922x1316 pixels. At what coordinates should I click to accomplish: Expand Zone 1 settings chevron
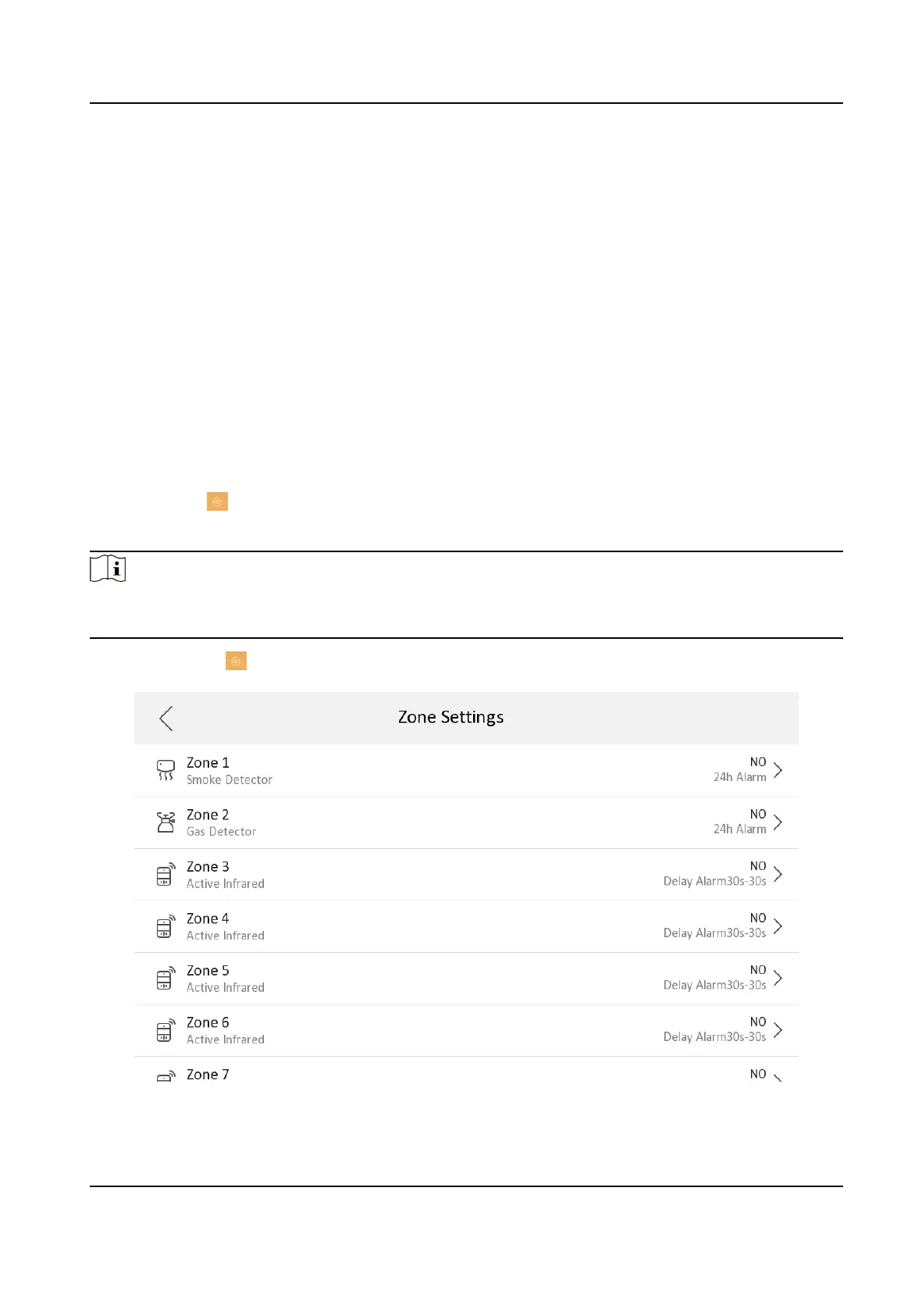778,771
